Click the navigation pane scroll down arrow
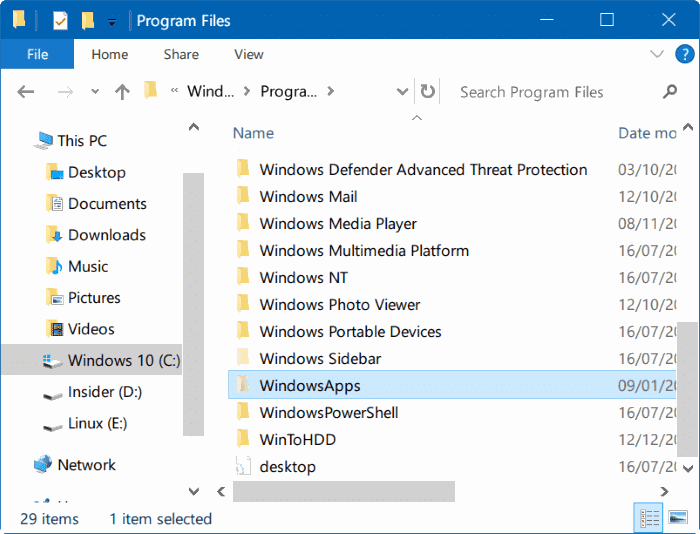Image resolution: width=700 pixels, height=534 pixels. pos(194,492)
